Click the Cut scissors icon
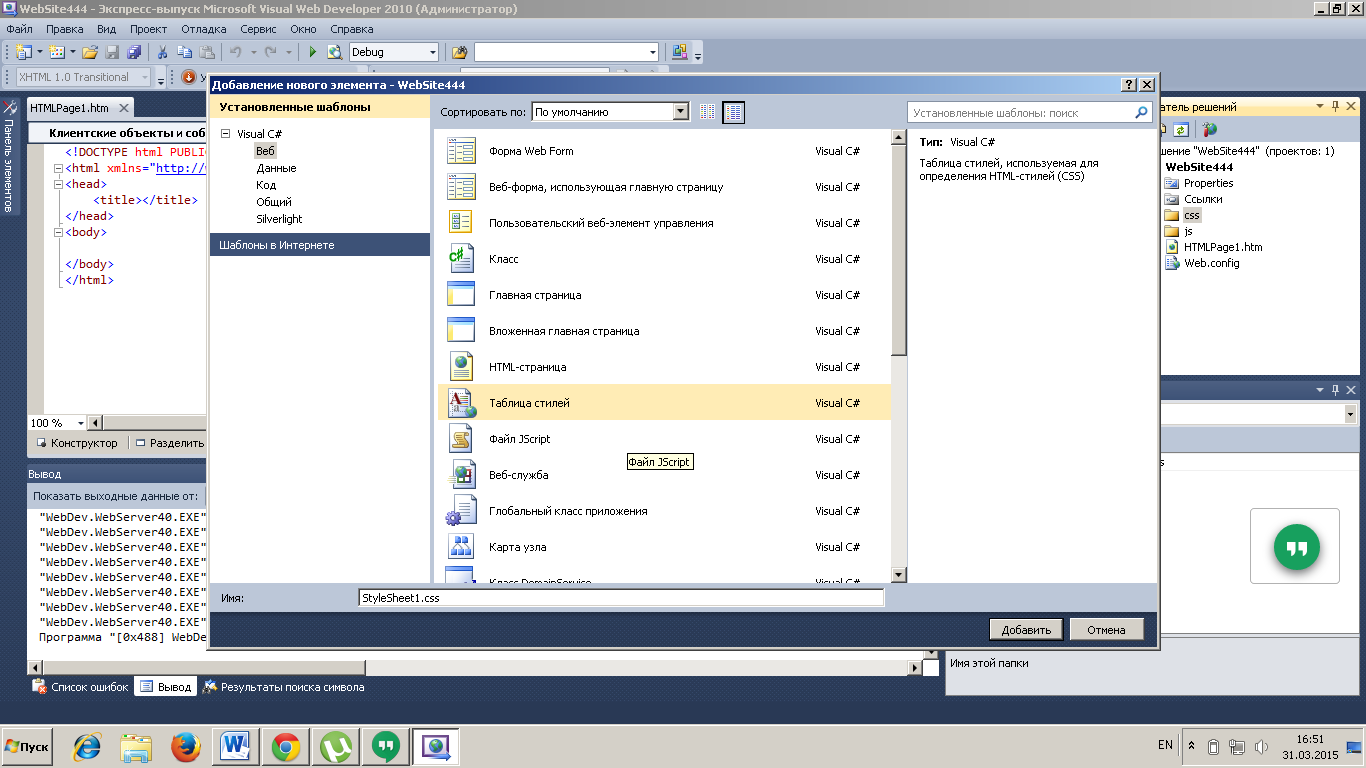1366x768 pixels. click(162, 52)
